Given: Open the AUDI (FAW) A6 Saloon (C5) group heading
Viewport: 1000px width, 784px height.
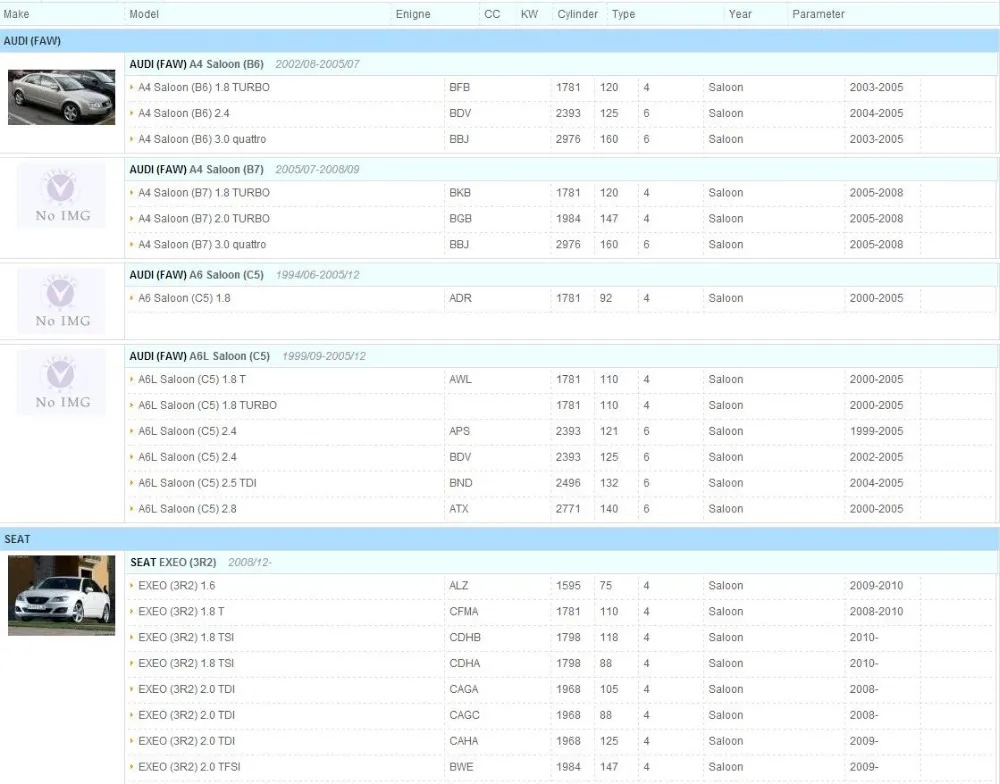Looking at the screenshot, I should (x=196, y=274).
